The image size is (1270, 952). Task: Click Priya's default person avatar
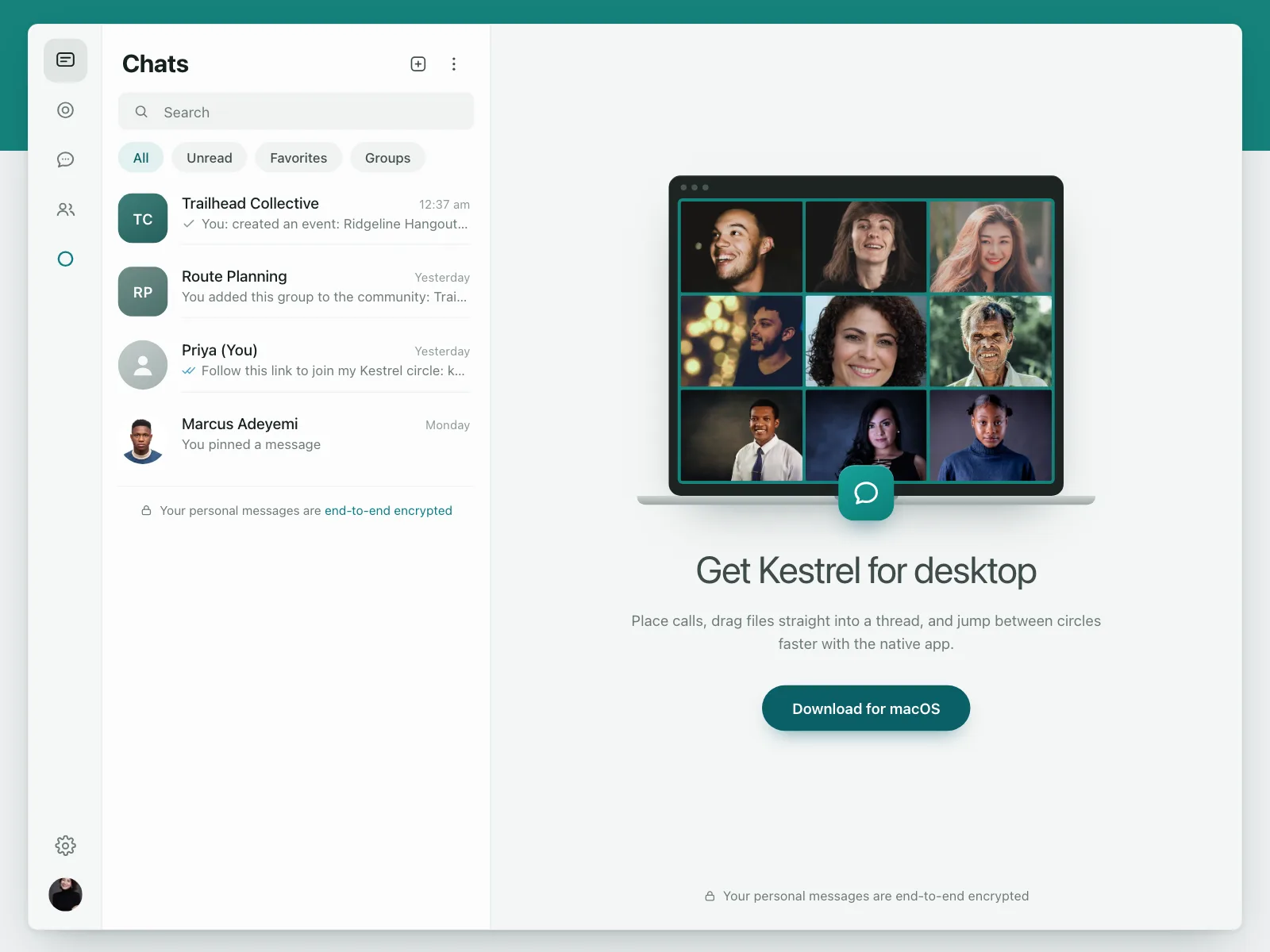tap(143, 365)
